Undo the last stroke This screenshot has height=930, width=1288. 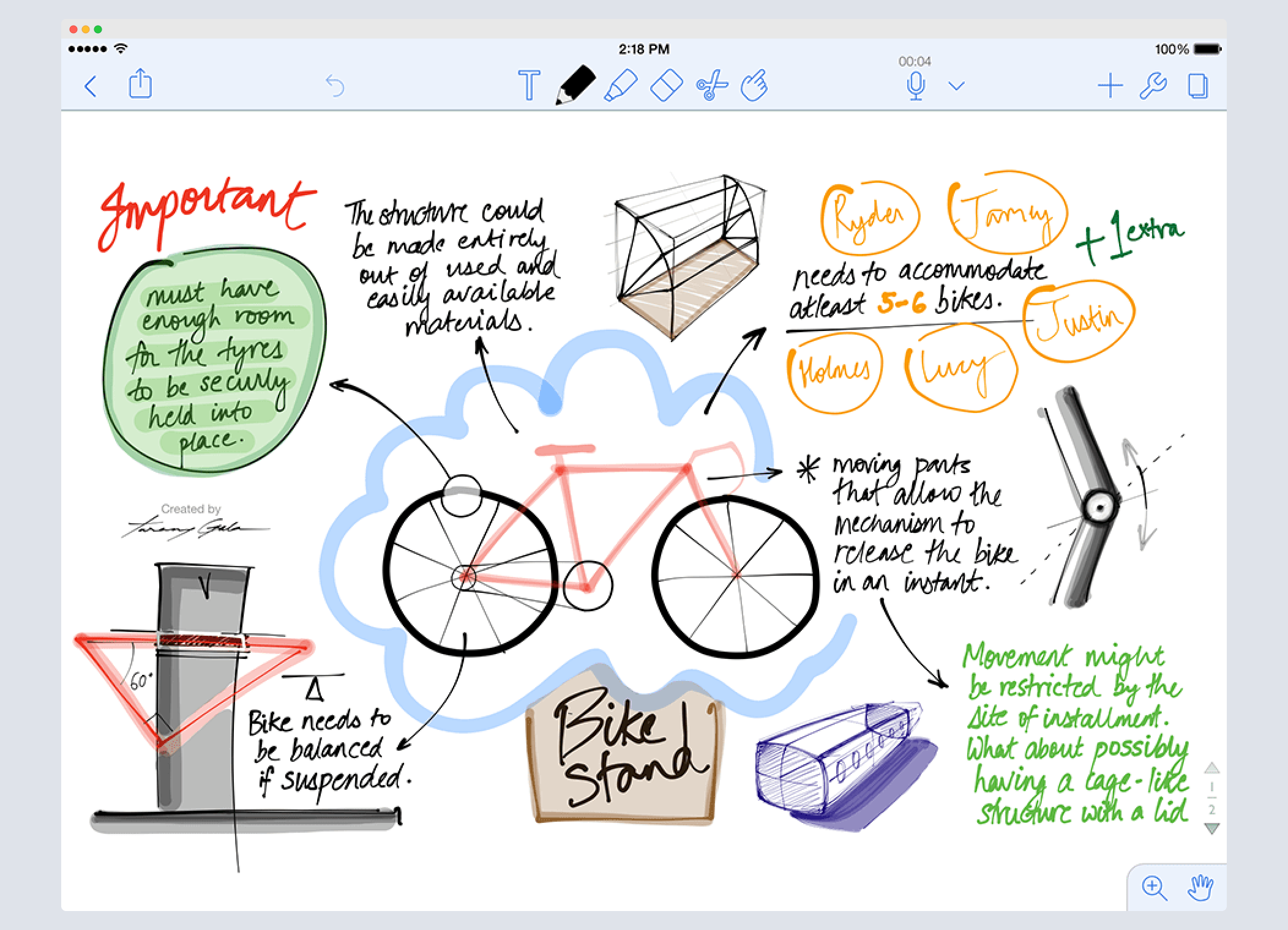[x=335, y=86]
